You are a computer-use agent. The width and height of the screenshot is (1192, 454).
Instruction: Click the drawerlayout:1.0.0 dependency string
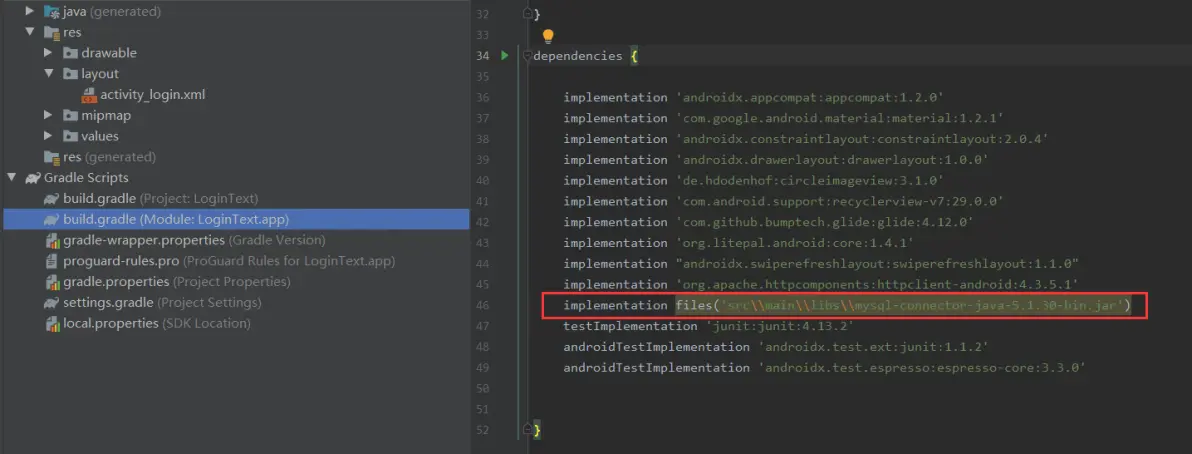point(832,160)
